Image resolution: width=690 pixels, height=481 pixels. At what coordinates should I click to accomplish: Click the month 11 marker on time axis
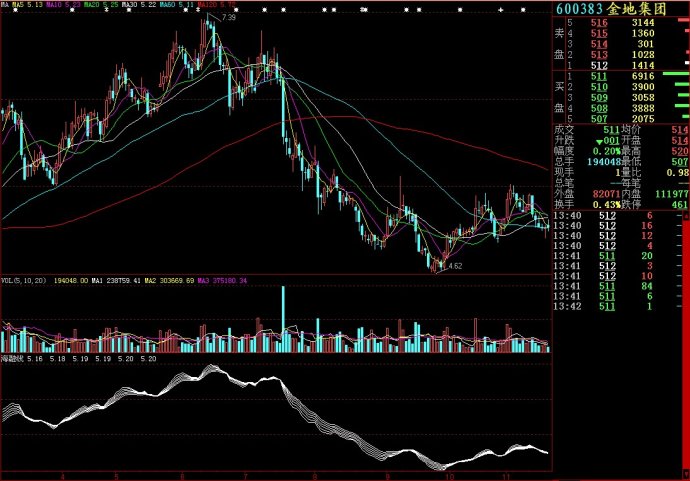click(x=506, y=476)
